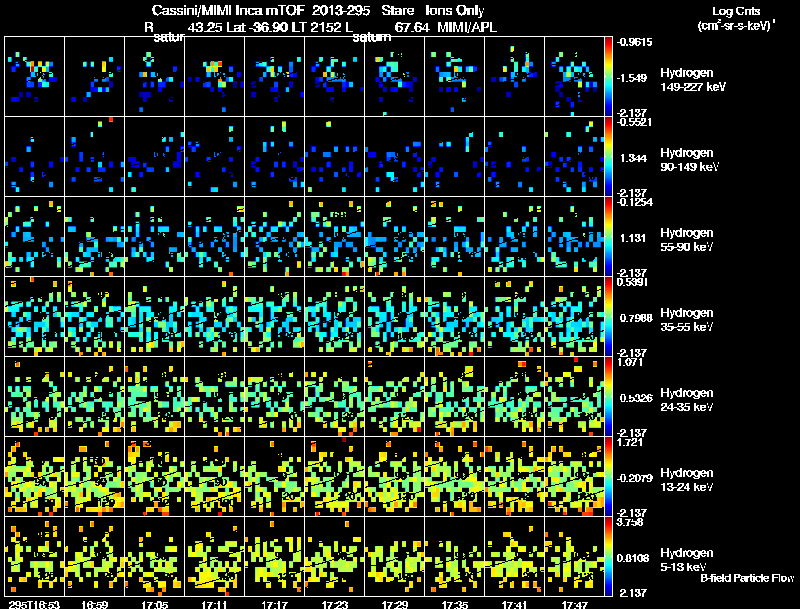The height and width of the screenshot is (609, 800).
Task: Select the 'Stare' word in the title
Action: pyautogui.click(x=397, y=11)
